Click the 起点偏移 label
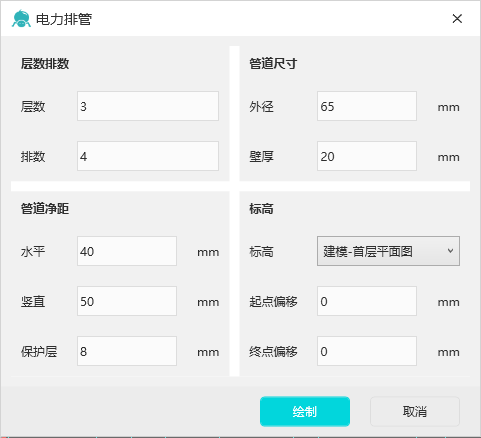Image resolution: width=481 pixels, height=438 pixels. [x=273, y=302]
